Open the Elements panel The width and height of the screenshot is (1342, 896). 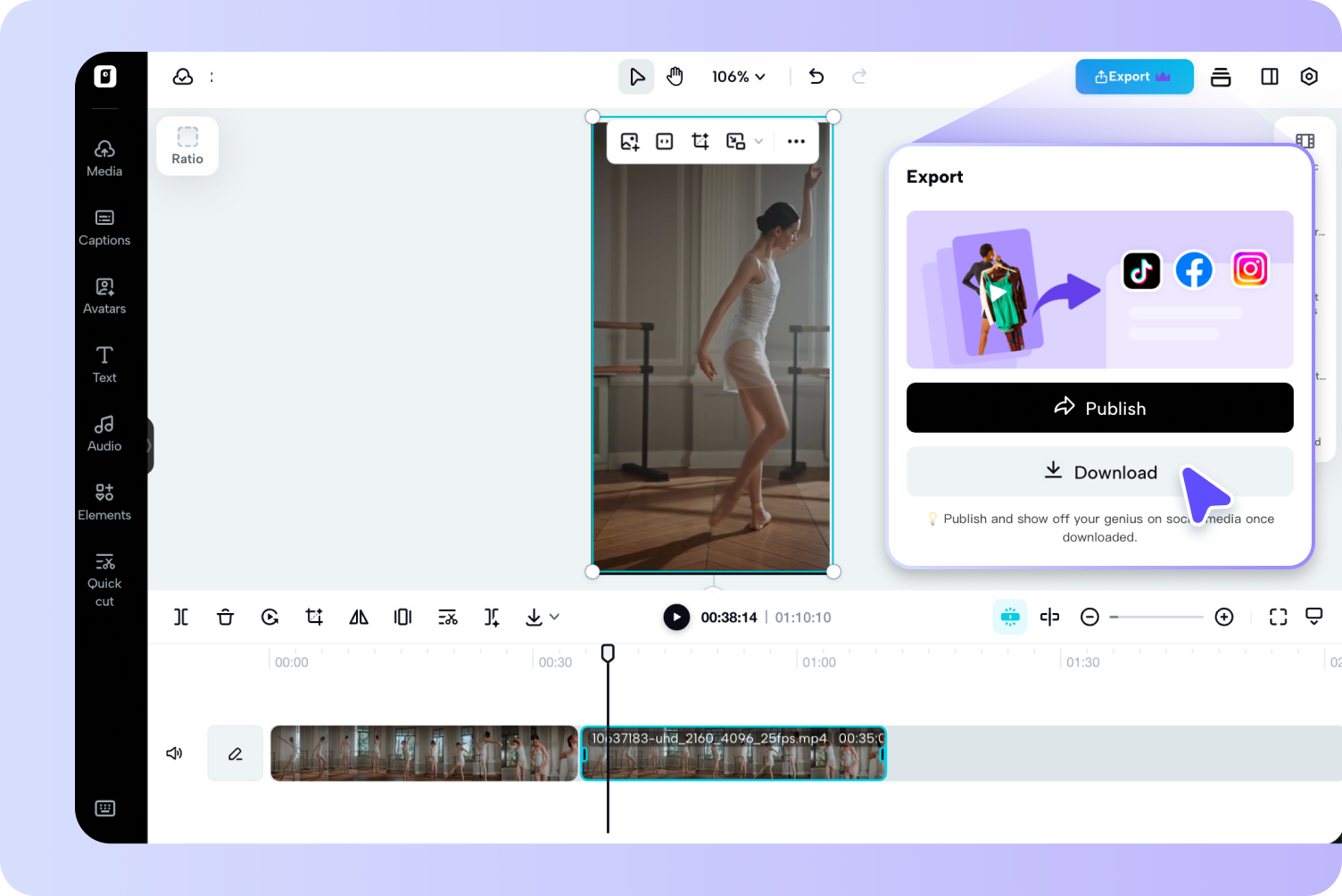(104, 502)
